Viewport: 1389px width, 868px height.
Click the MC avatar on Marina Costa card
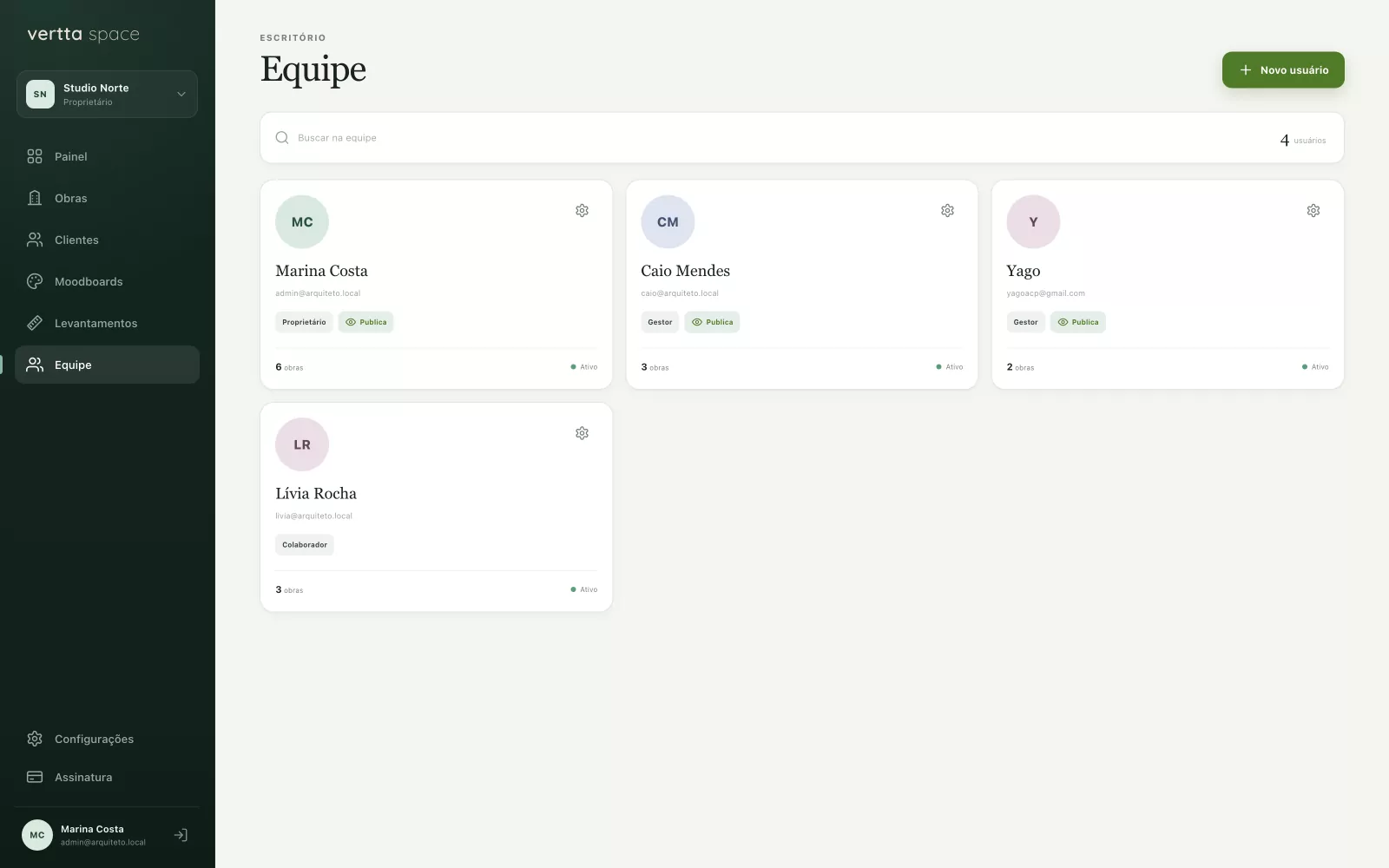tap(302, 222)
